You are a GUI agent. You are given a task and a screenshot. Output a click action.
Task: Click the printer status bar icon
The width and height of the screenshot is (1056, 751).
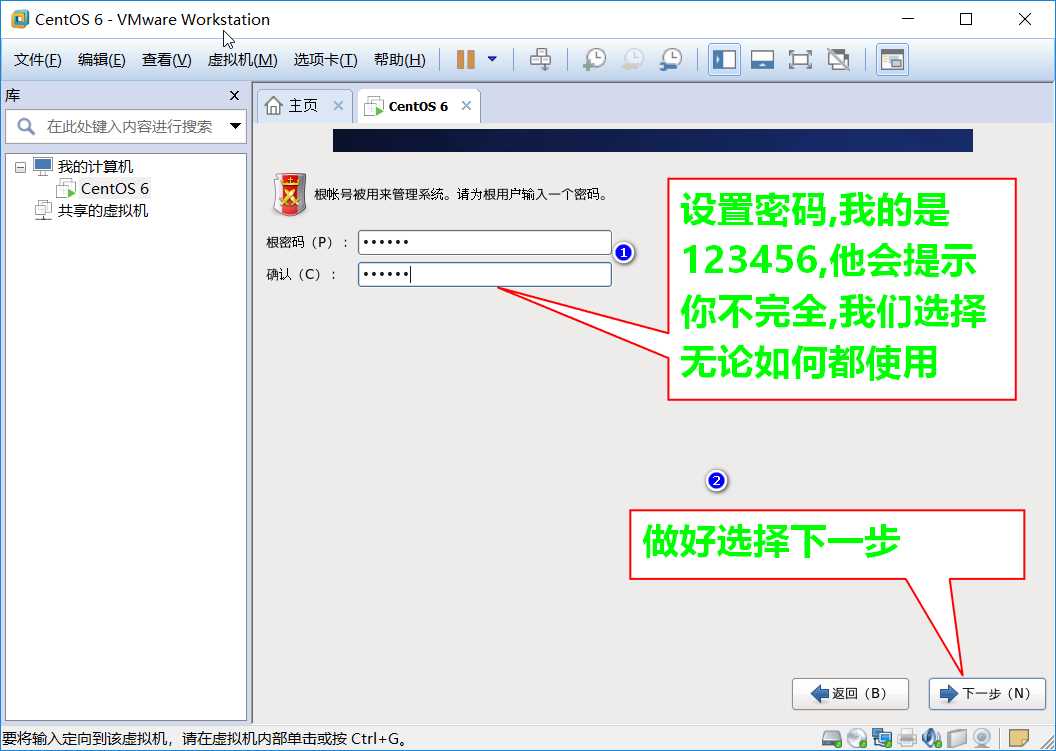(907, 738)
